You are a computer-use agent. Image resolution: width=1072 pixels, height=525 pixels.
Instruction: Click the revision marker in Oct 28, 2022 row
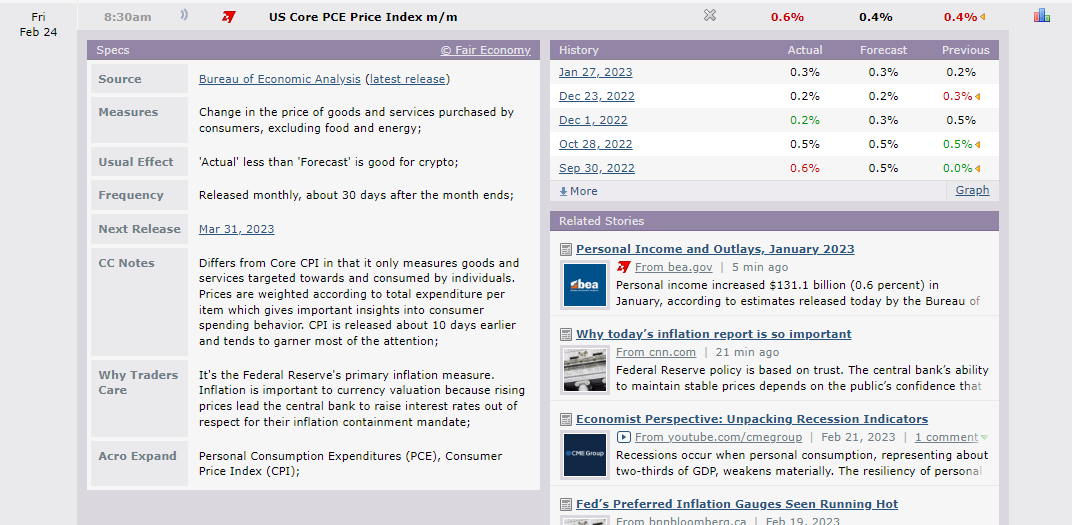click(978, 144)
